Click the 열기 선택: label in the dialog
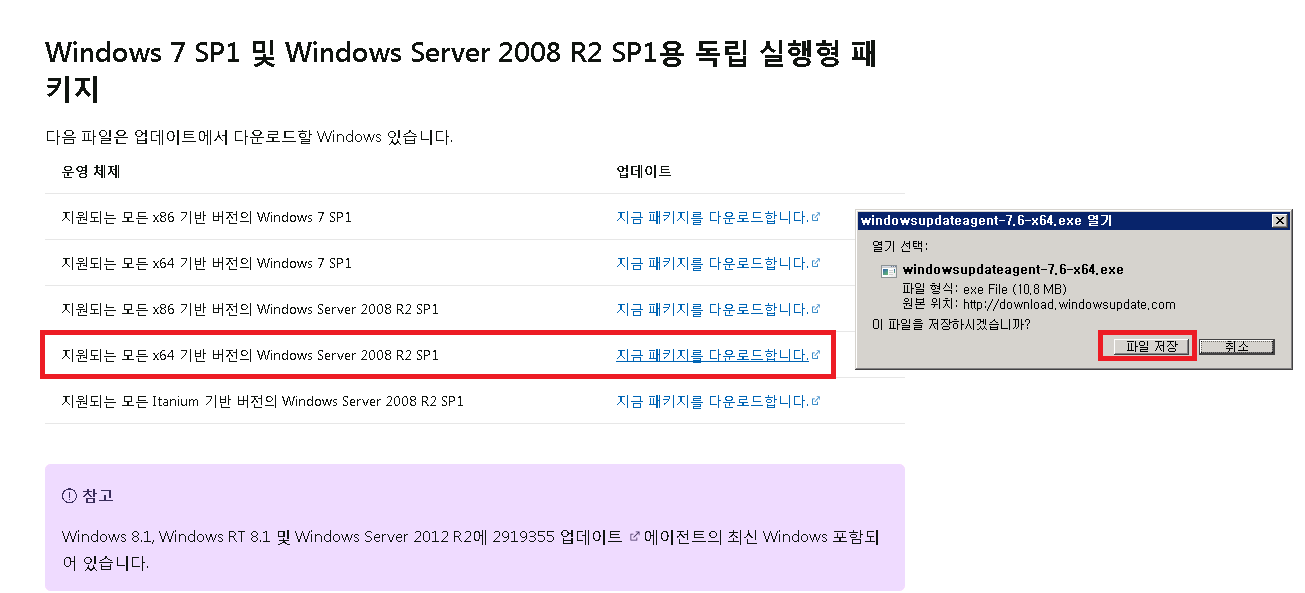Viewport: 1305px width, 593px height. click(x=900, y=245)
